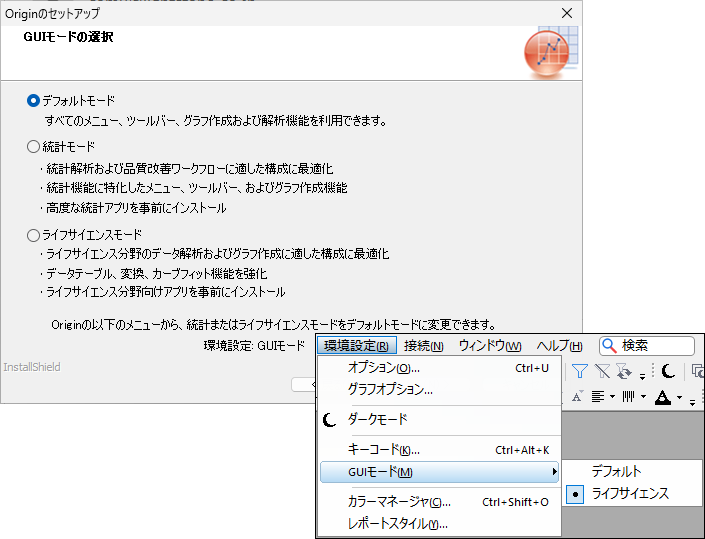Viewport: 705px width, 539px height.
Task: Click the InstallShield label text
Action: click(32, 367)
